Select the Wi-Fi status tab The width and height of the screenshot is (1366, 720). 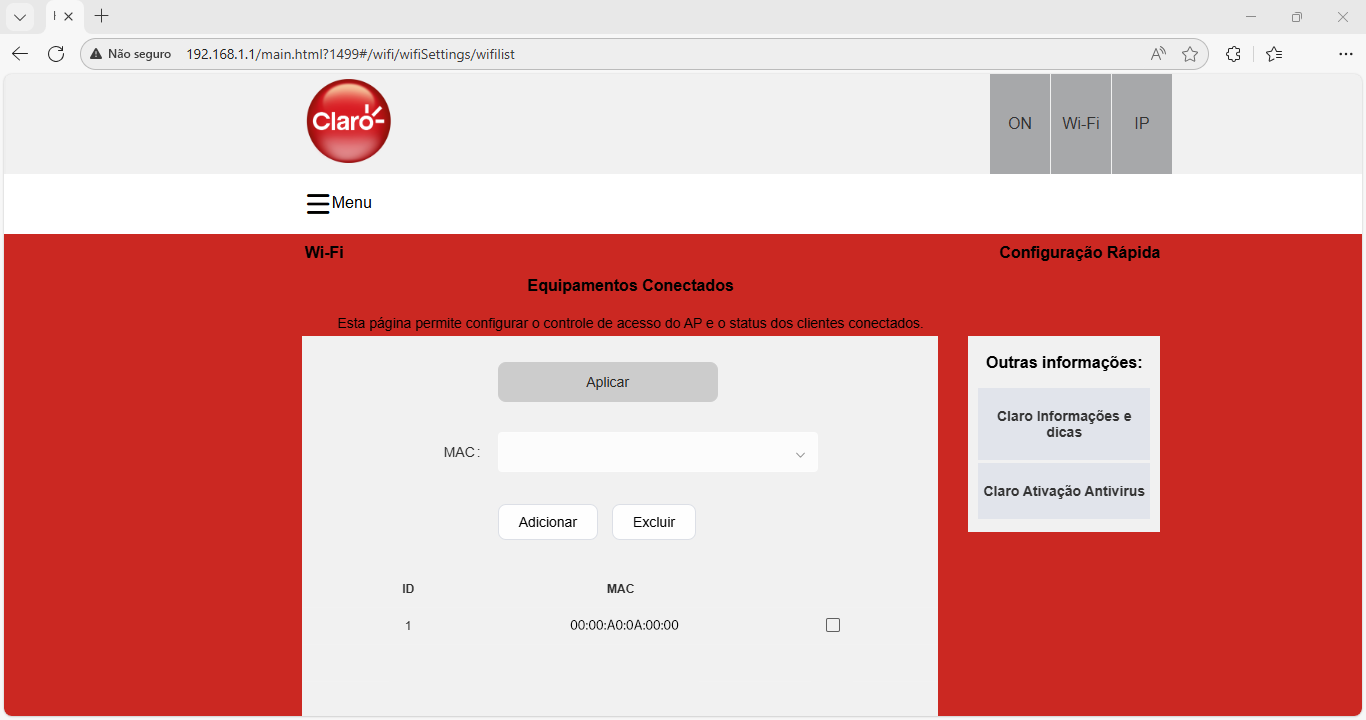(x=1080, y=124)
